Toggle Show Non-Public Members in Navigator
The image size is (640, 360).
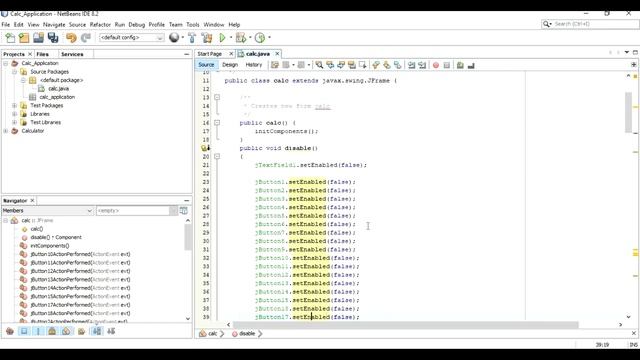(52, 331)
